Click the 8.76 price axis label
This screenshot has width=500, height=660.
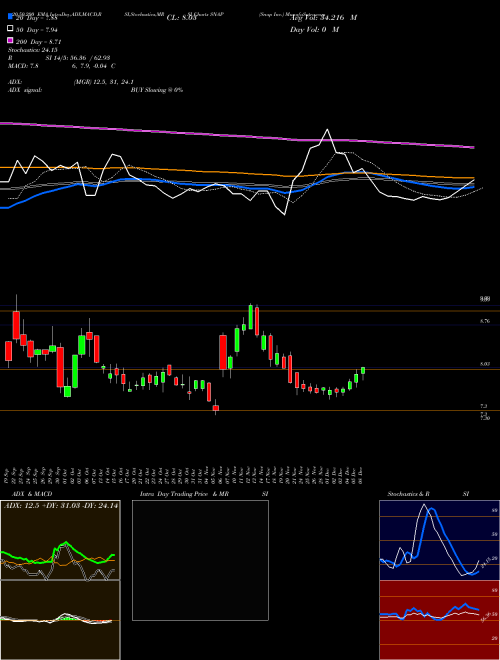pos(485,321)
